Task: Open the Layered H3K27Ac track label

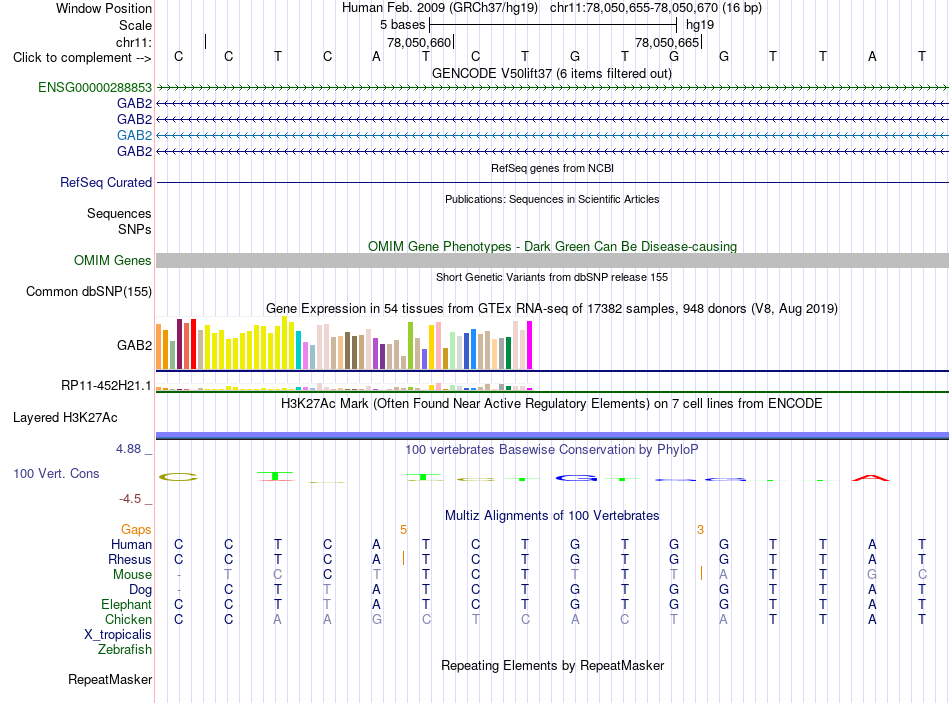Action: point(65,418)
